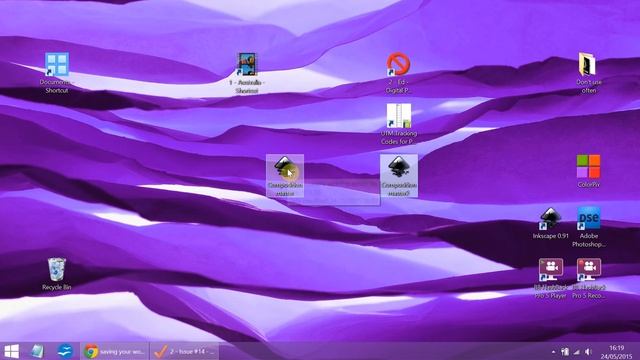Viewport: 640px width, 360px height.
Task: Select the Documents - Shortcut desktop icon
Action: tap(57, 73)
